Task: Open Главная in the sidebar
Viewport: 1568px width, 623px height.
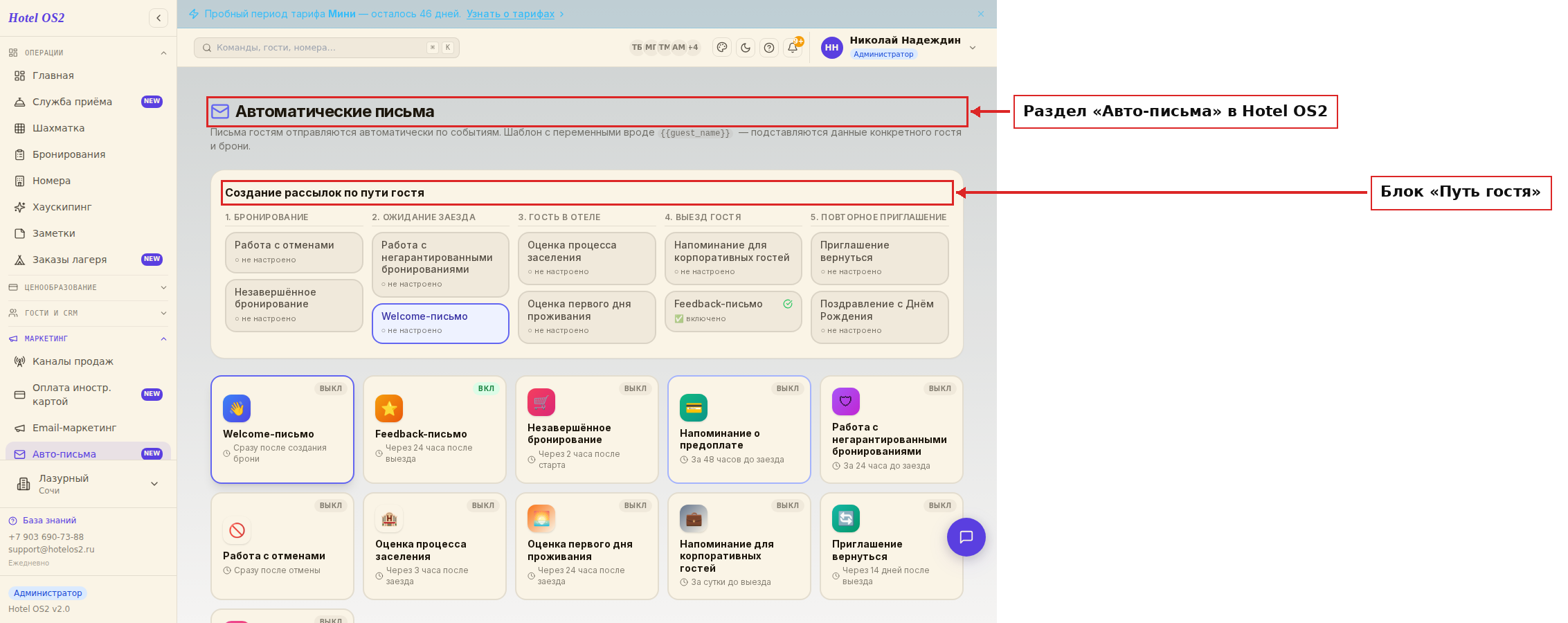Action: click(x=88, y=75)
